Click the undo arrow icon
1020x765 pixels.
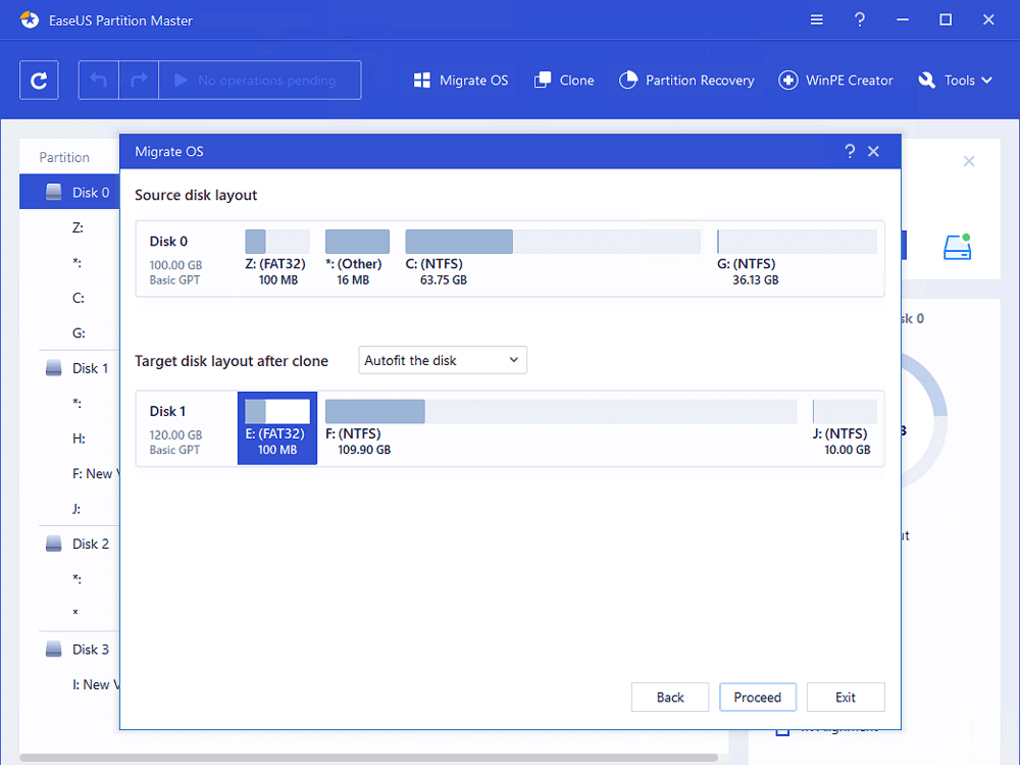pyautogui.click(x=98, y=80)
